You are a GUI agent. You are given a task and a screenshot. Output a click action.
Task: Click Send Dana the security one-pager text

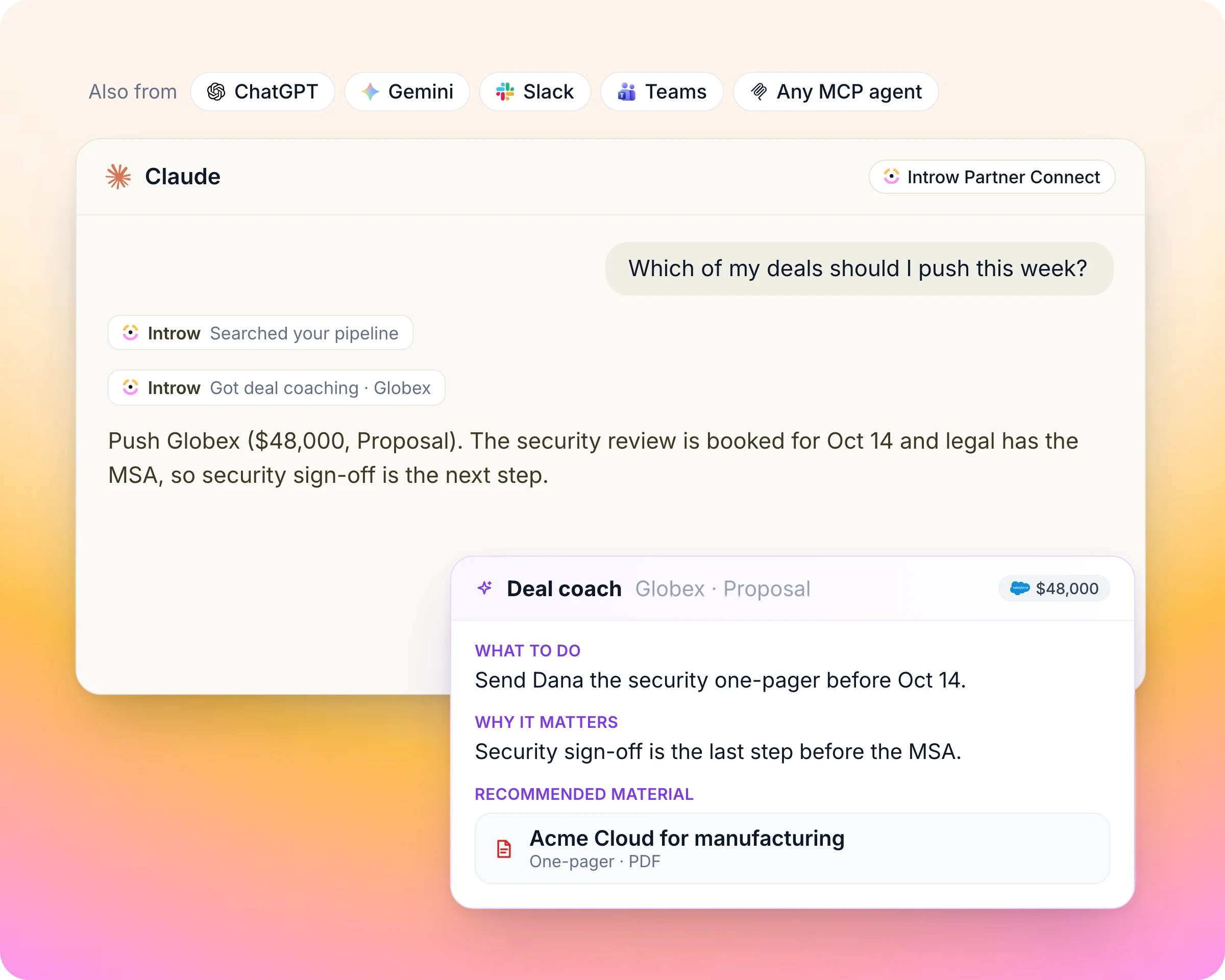click(x=721, y=680)
